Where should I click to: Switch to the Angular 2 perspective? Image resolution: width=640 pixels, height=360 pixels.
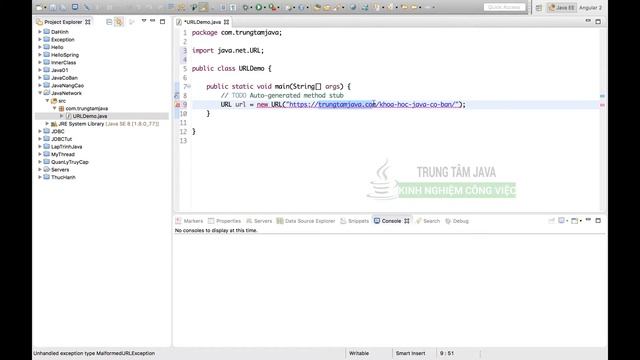click(590, 7)
